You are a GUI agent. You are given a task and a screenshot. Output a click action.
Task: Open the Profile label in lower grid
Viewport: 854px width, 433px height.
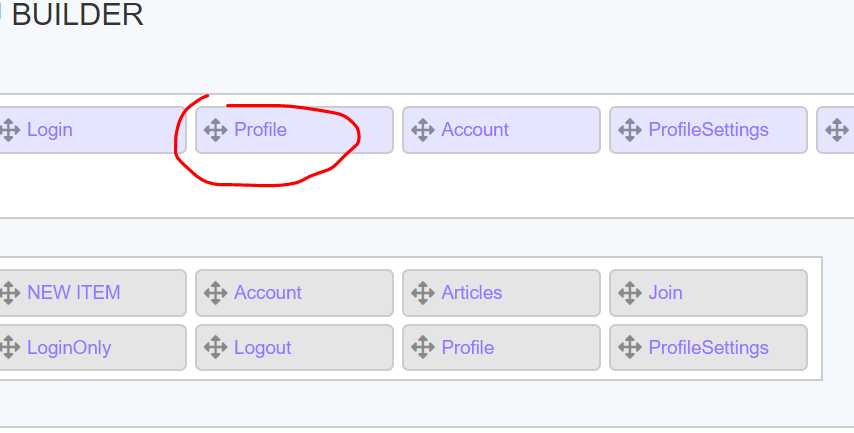467,348
